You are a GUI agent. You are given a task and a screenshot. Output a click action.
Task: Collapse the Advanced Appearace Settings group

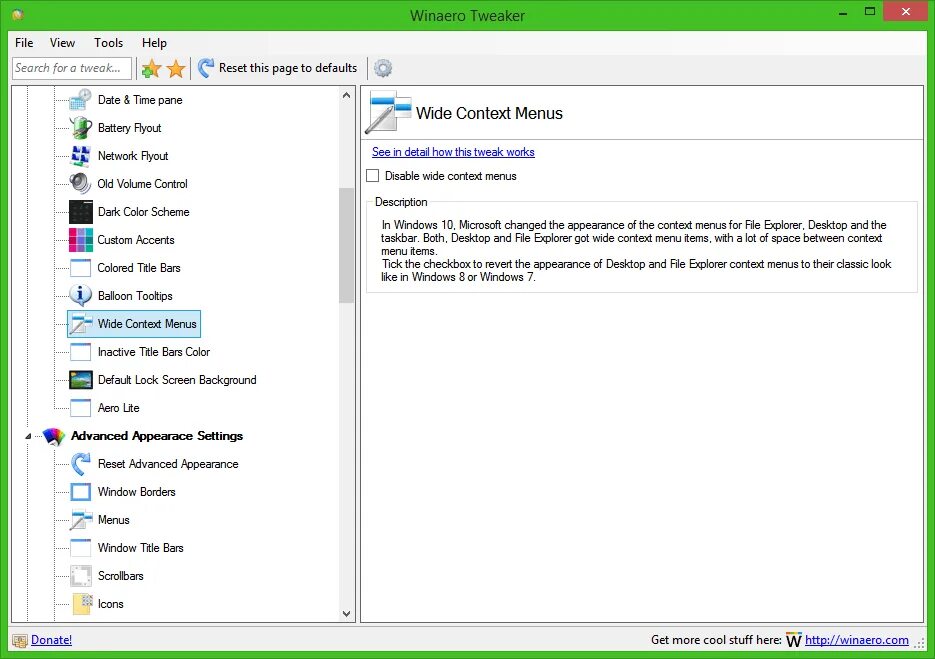(x=28, y=437)
